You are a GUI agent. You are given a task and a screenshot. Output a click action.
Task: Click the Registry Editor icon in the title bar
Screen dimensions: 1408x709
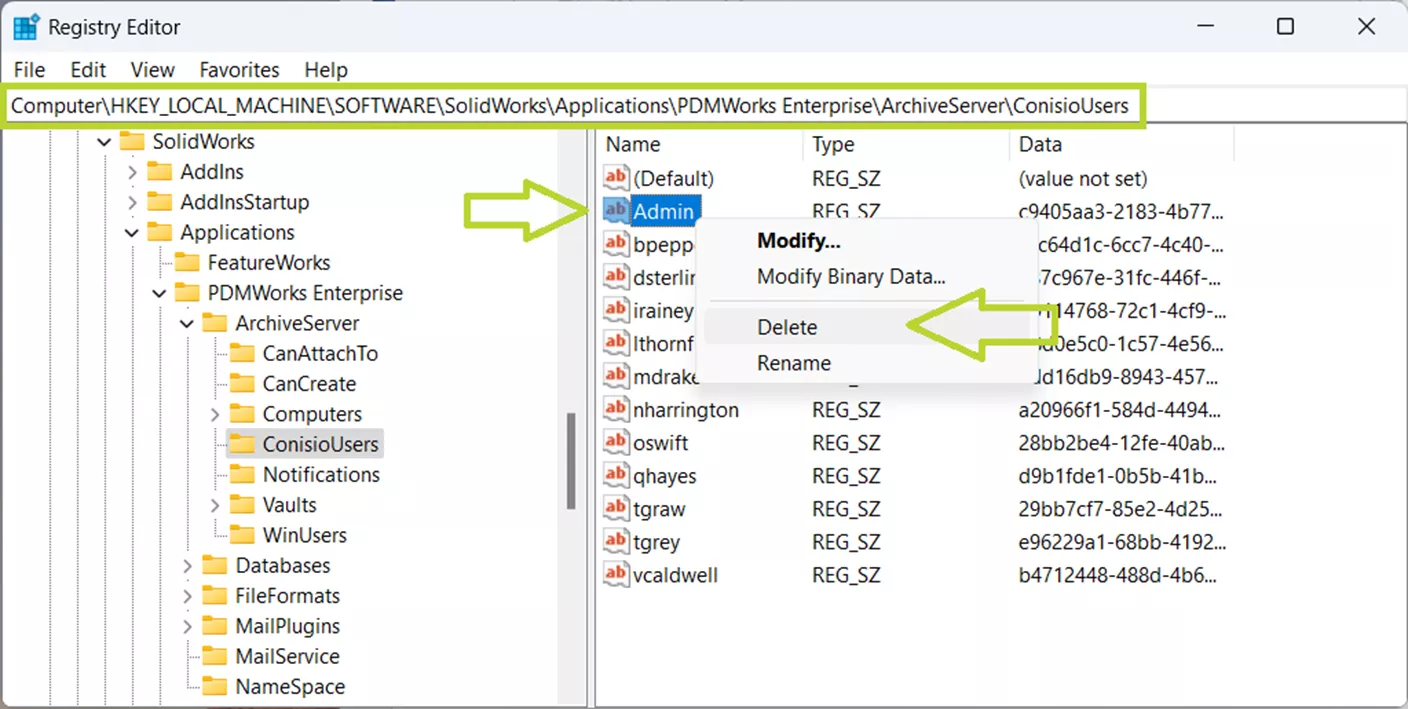24,26
